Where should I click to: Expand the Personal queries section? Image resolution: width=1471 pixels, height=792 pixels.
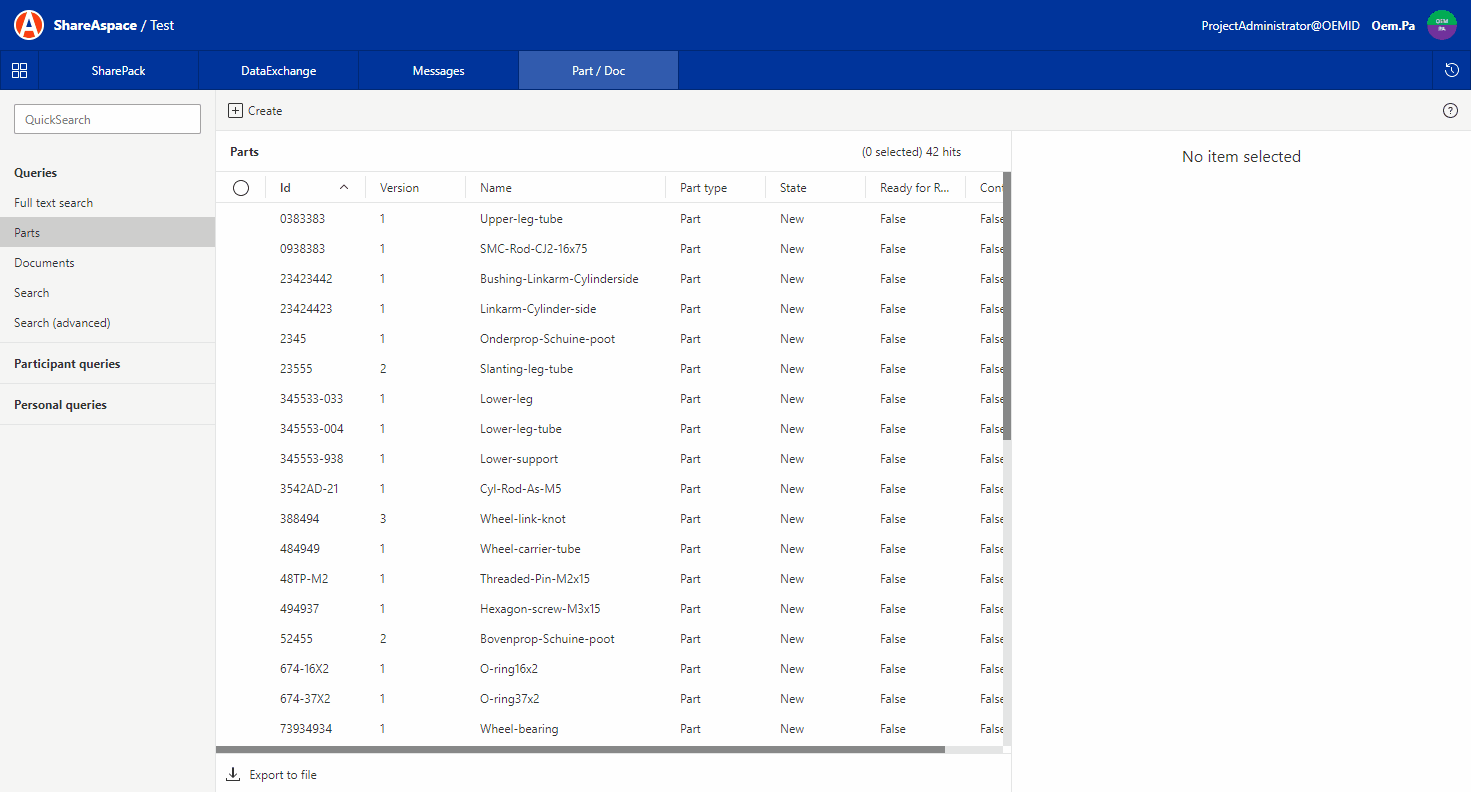click(x=60, y=405)
